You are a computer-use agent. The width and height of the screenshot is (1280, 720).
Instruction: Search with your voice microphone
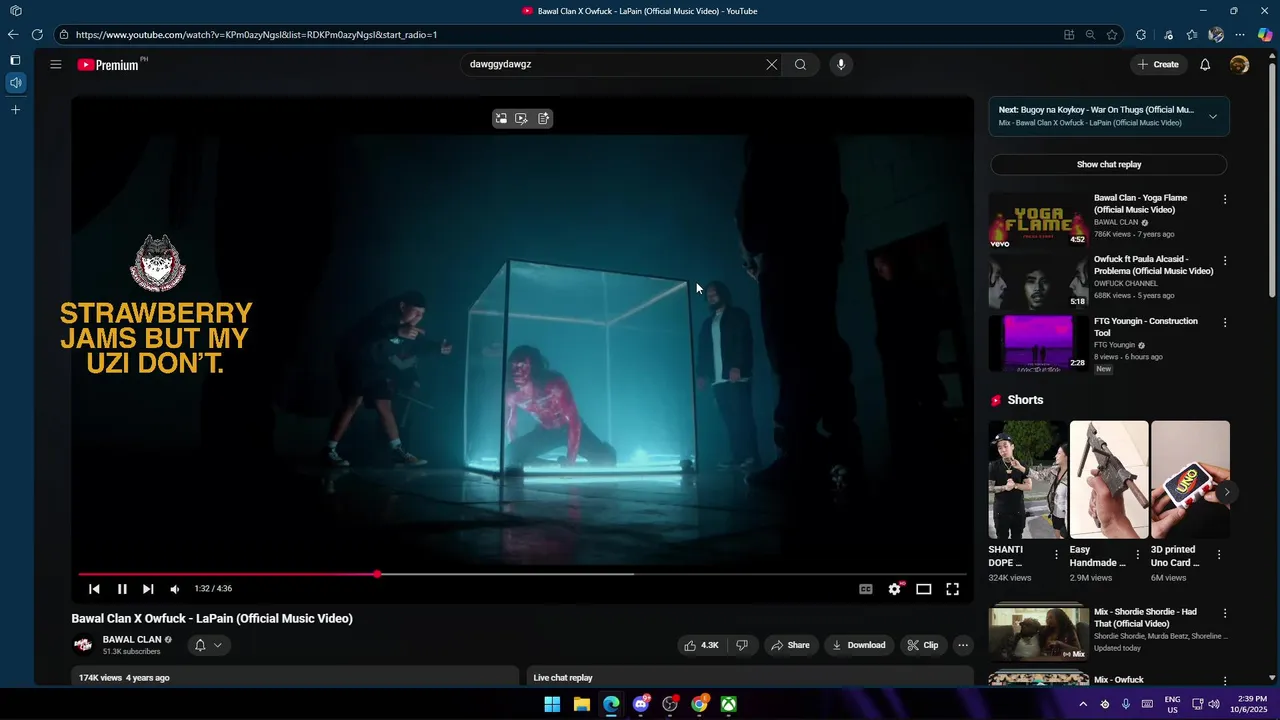tap(841, 64)
